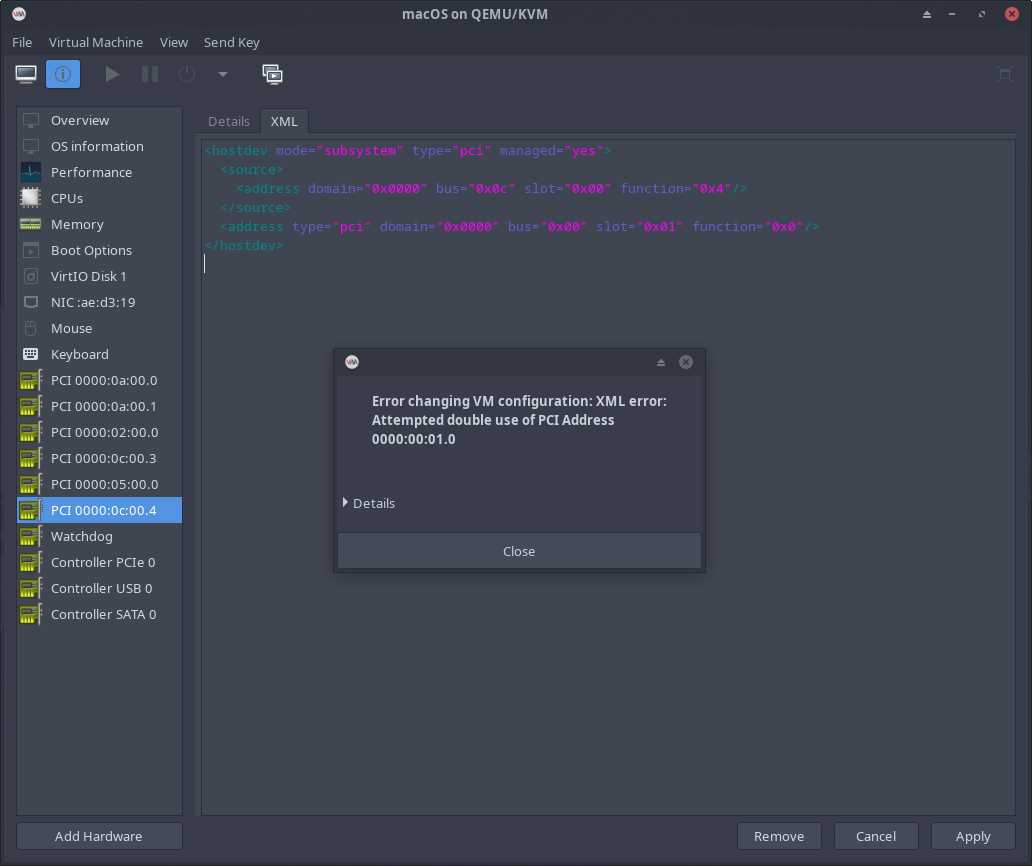Click the fullscreen icon in toolbar
1032x866 pixels.
[x=1005, y=74]
